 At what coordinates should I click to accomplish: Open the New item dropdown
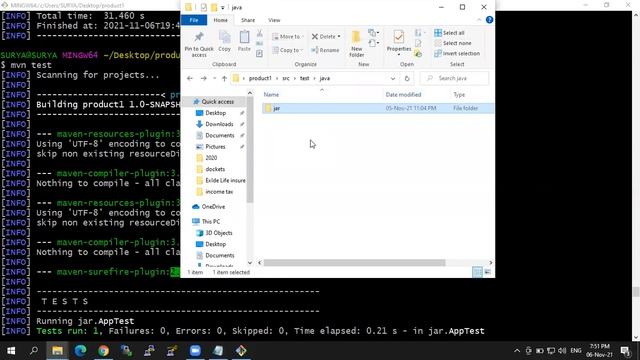(373, 33)
